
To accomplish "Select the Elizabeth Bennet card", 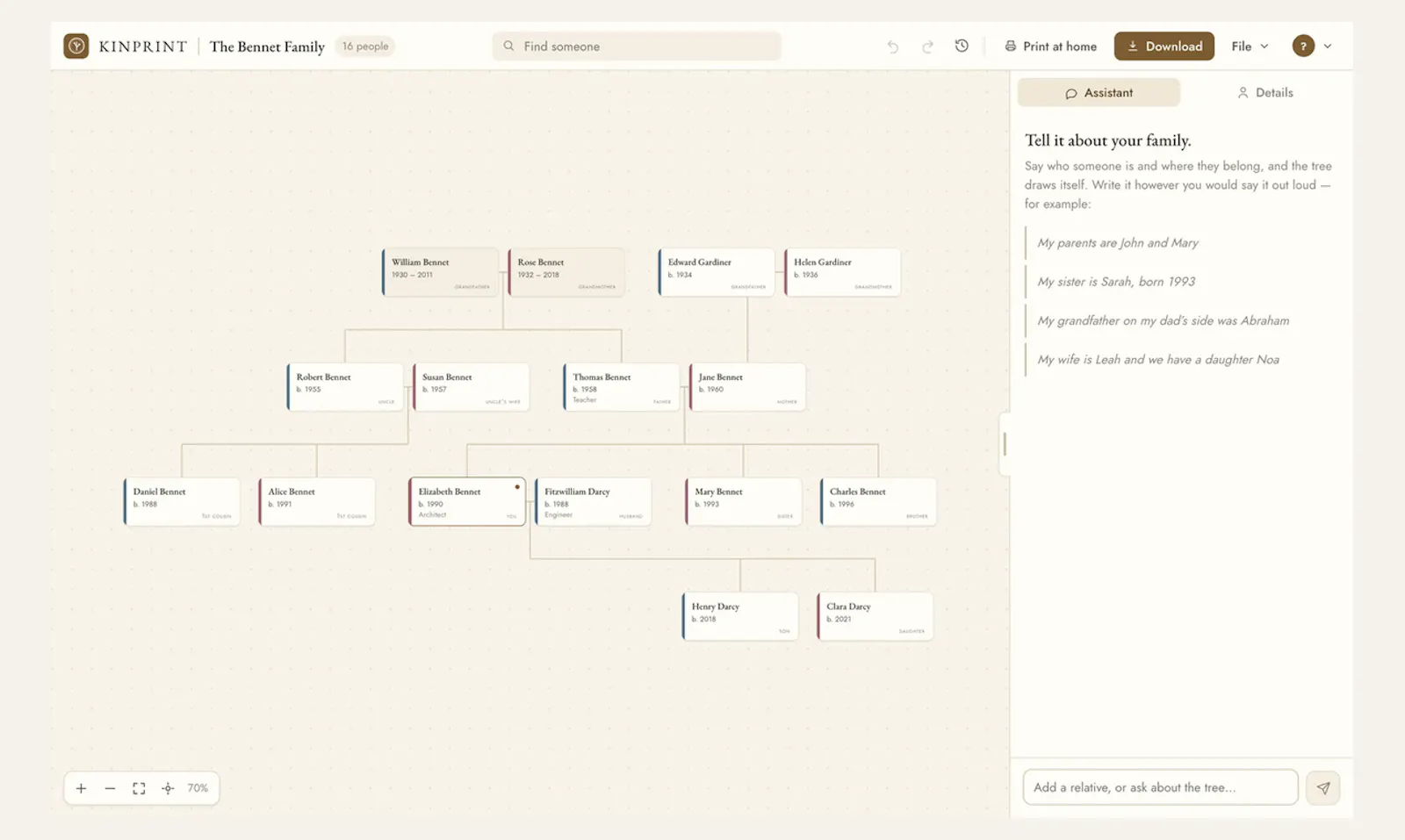I will click(467, 502).
